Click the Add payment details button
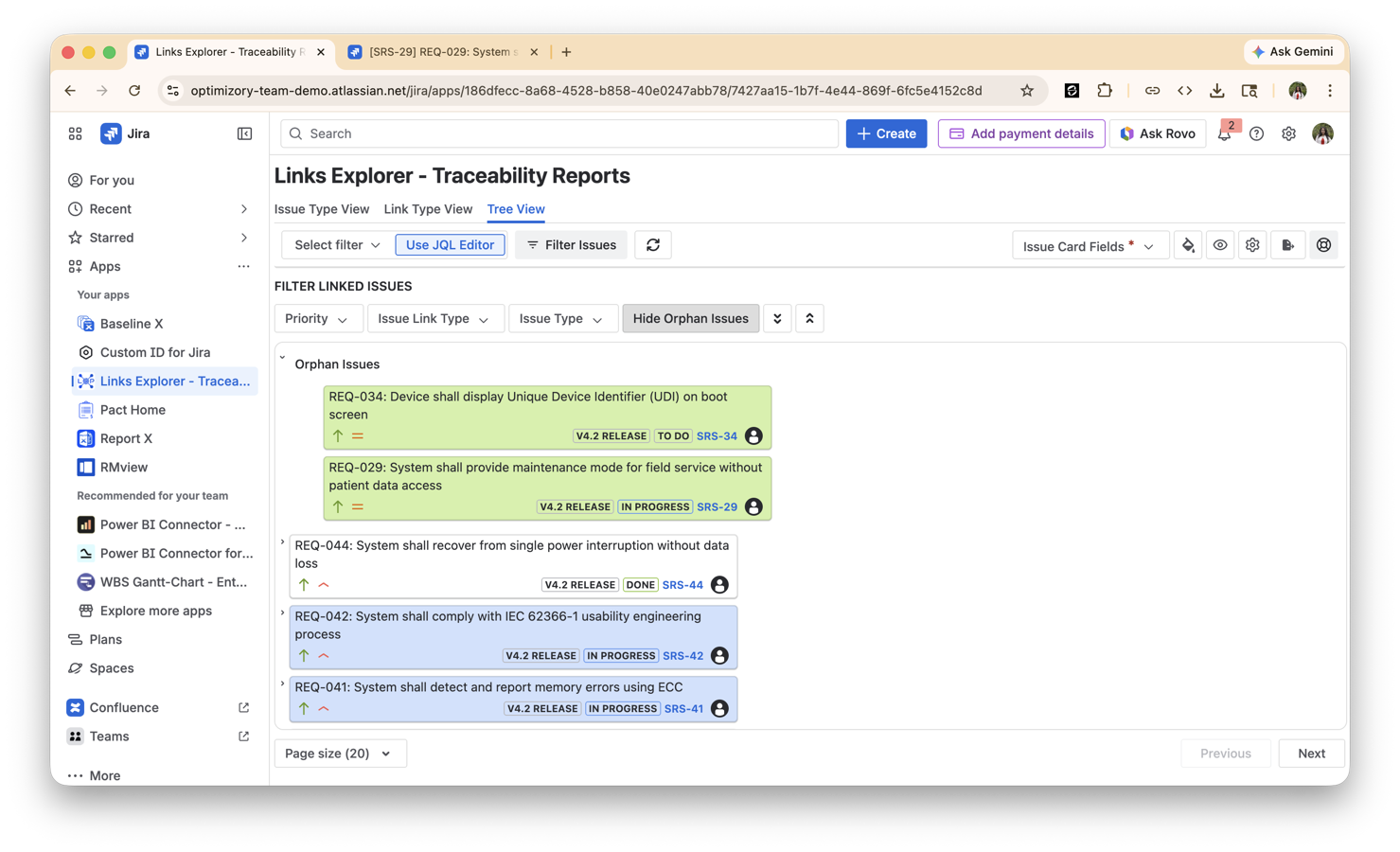 pos(1021,133)
